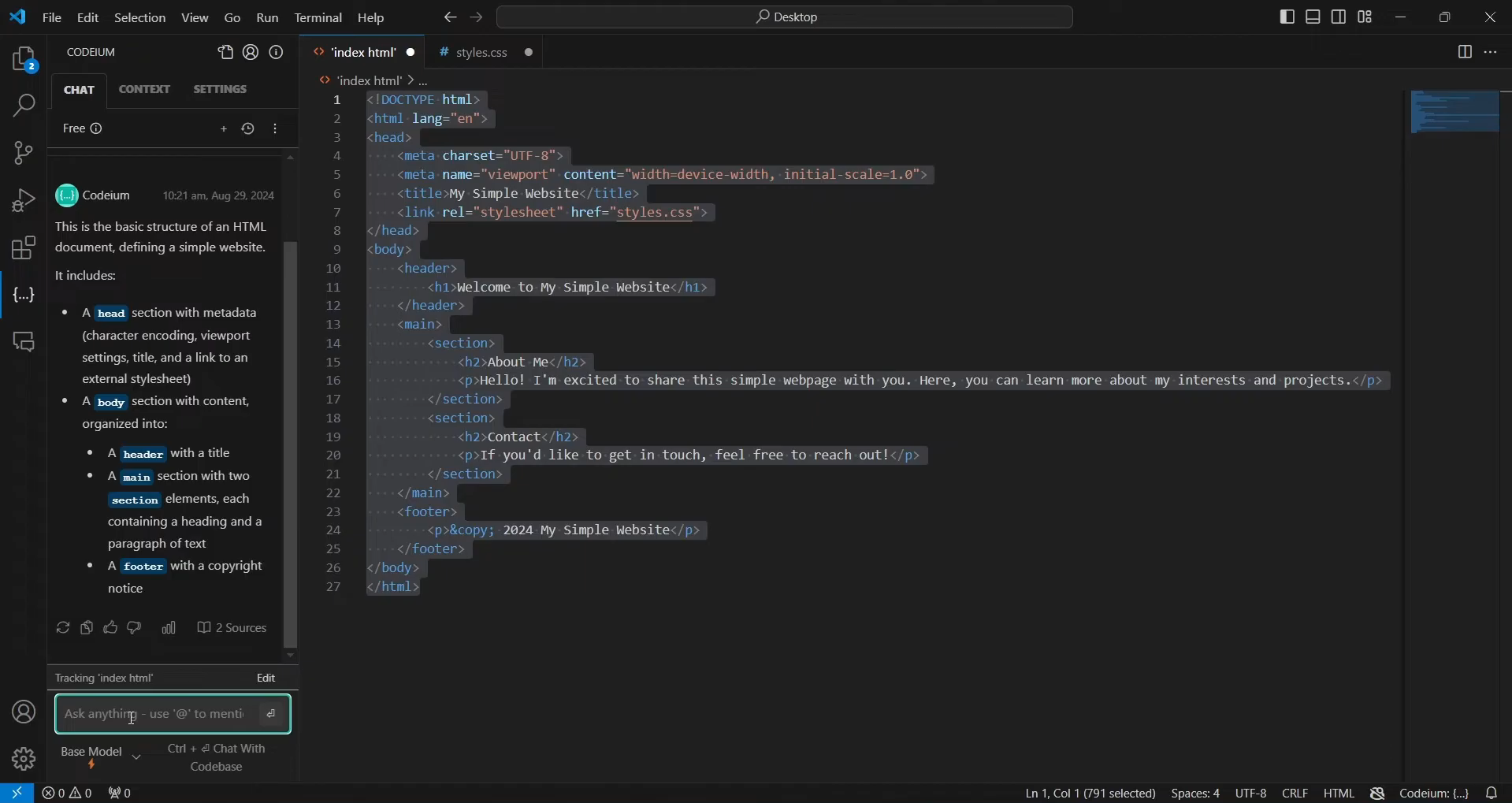Screen dimensions: 1512x803
Task: Start a new conversation with plus icon
Action: tap(224, 129)
